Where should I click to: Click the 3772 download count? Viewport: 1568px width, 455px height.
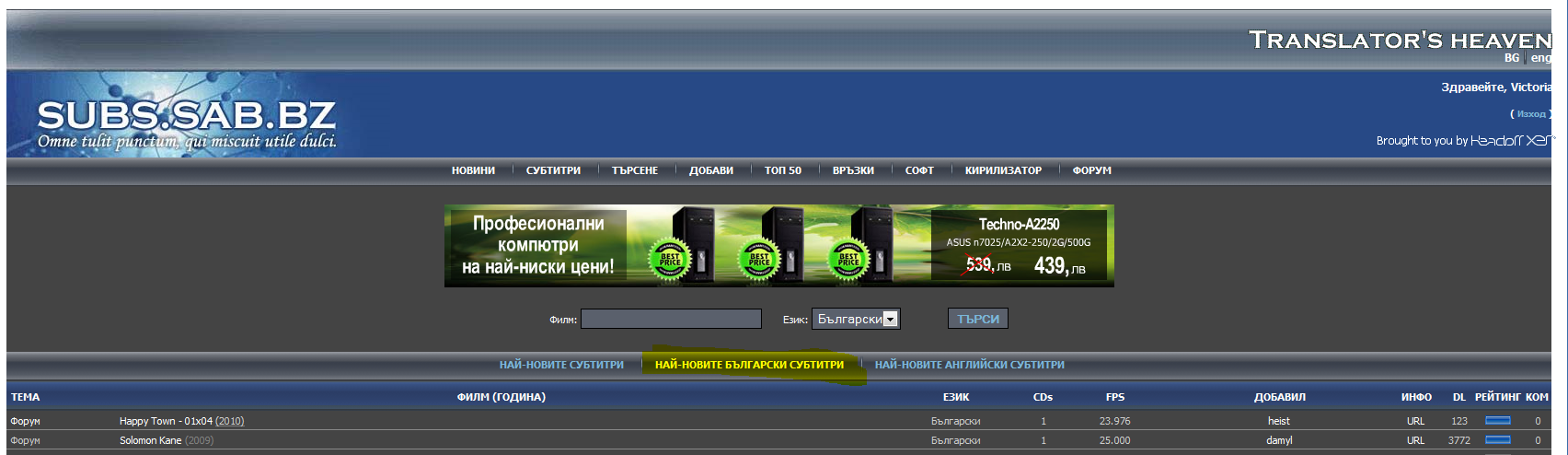pos(1459,440)
